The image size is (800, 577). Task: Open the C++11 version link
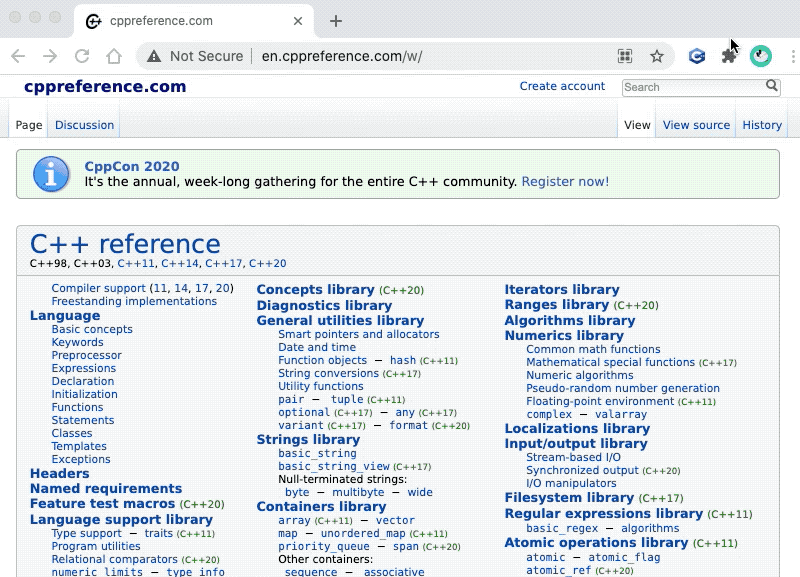136,263
